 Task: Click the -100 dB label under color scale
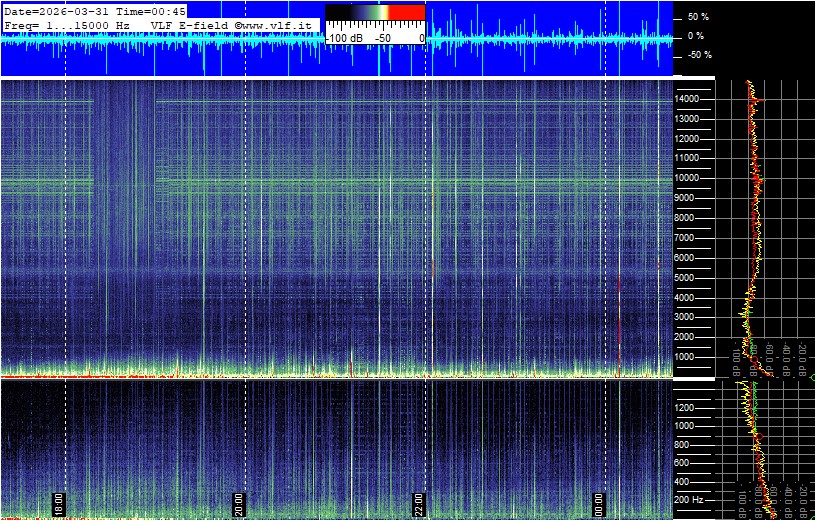pyautogui.click(x=345, y=39)
